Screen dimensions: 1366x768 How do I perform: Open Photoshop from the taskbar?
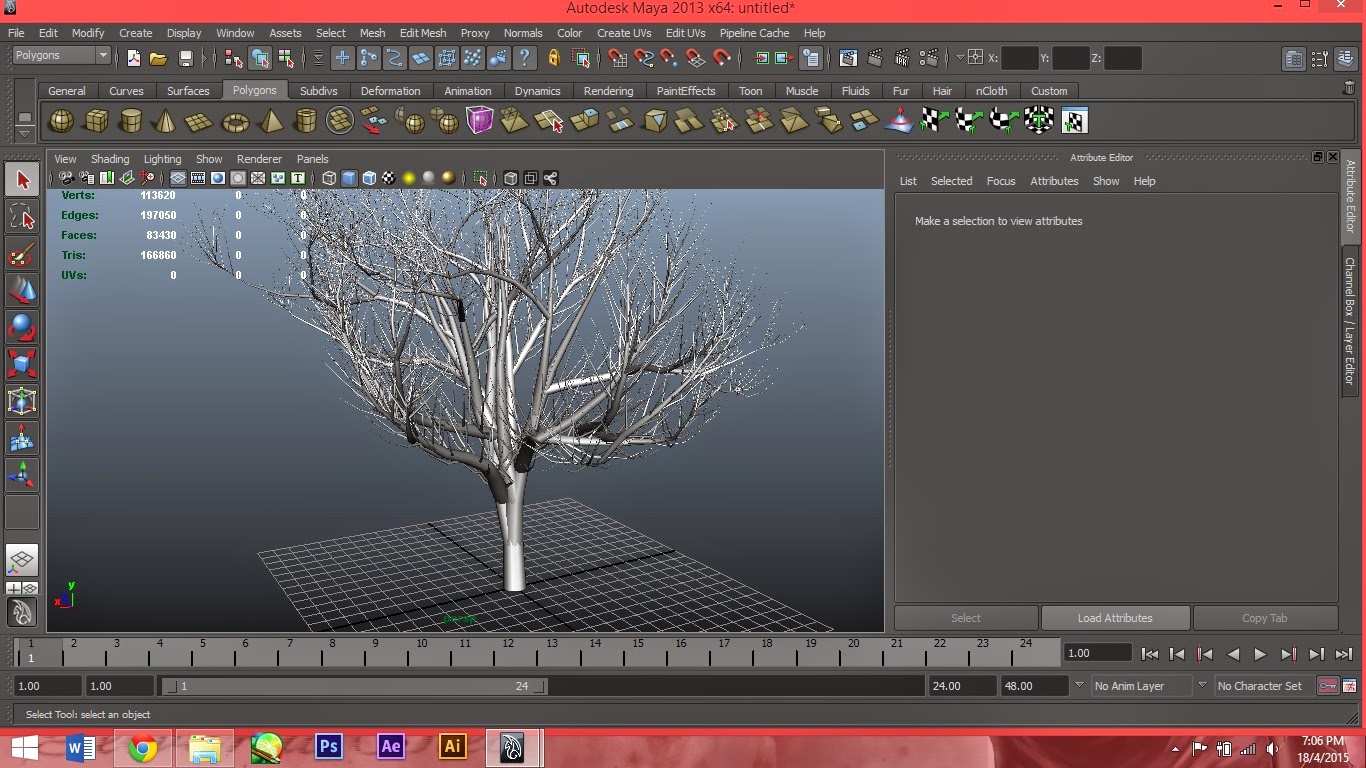[328, 747]
